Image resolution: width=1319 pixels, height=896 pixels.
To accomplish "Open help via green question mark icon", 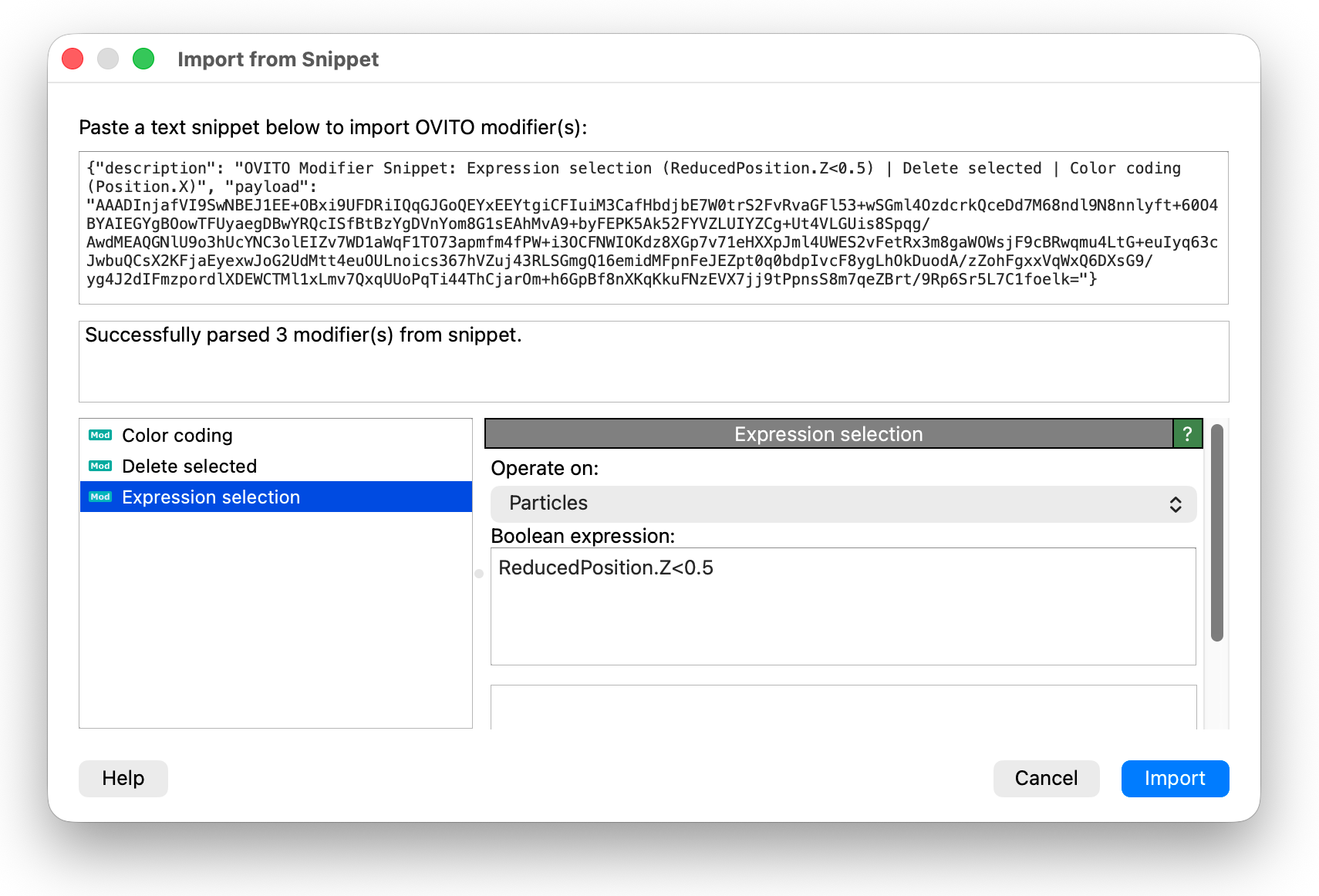I will click(x=1187, y=434).
